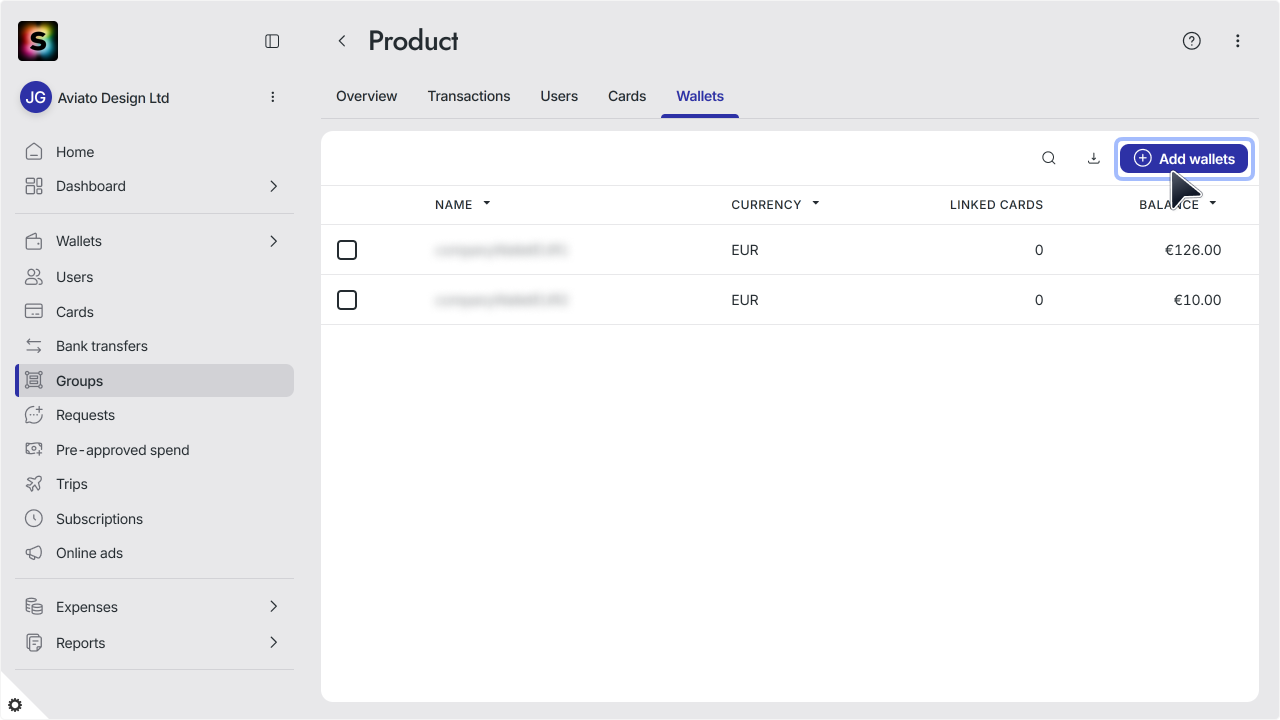Click the Bank transfers arrows icon
The width and height of the screenshot is (1280, 720).
(x=34, y=346)
